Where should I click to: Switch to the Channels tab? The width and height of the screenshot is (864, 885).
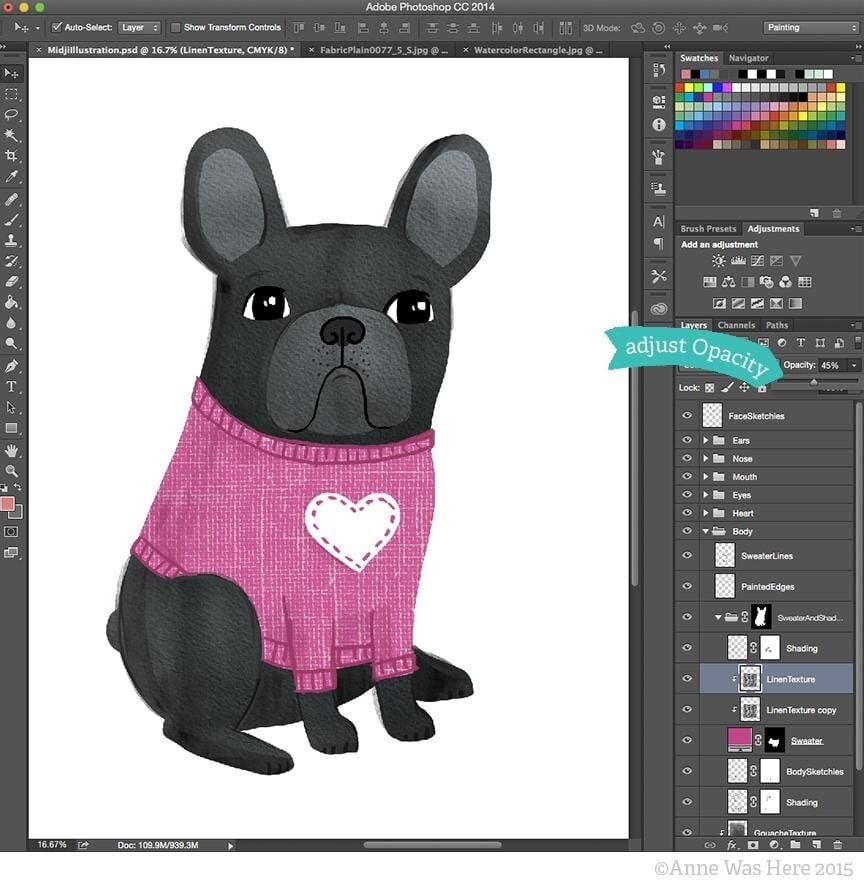point(736,325)
